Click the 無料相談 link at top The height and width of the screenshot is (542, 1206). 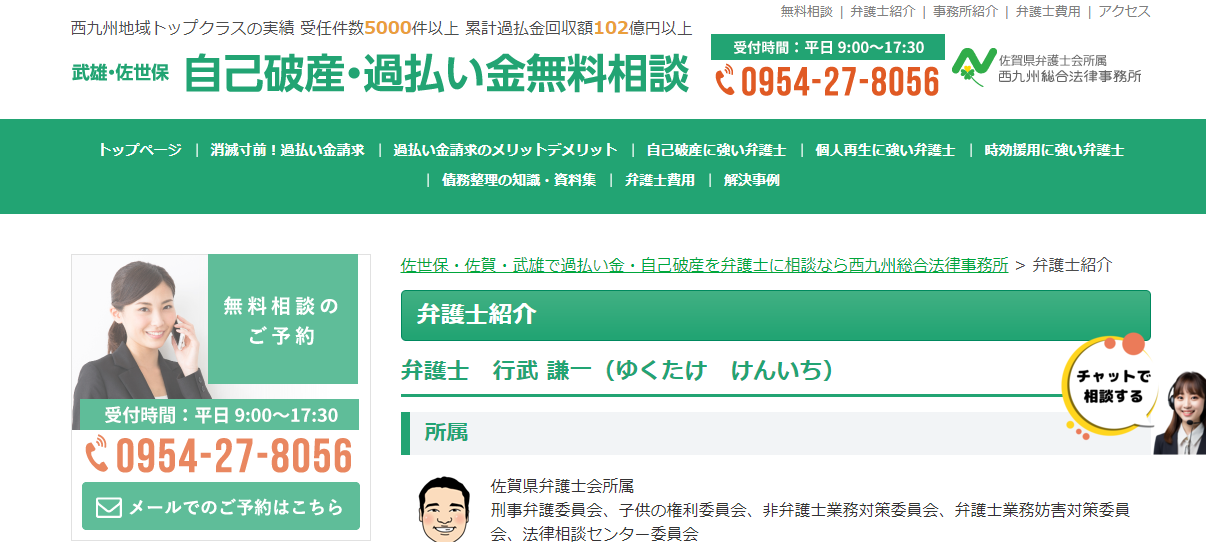pyautogui.click(x=806, y=12)
